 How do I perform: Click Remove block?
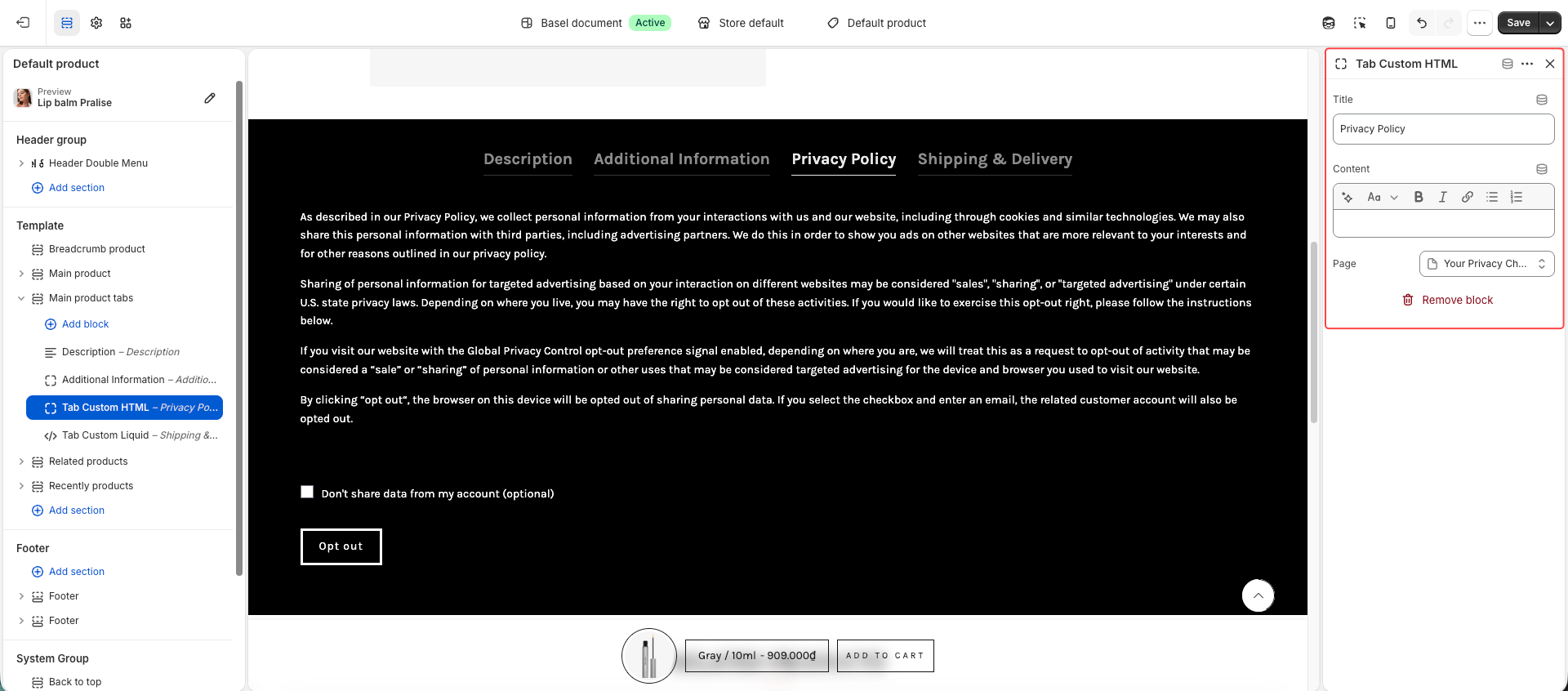click(1447, 300)
